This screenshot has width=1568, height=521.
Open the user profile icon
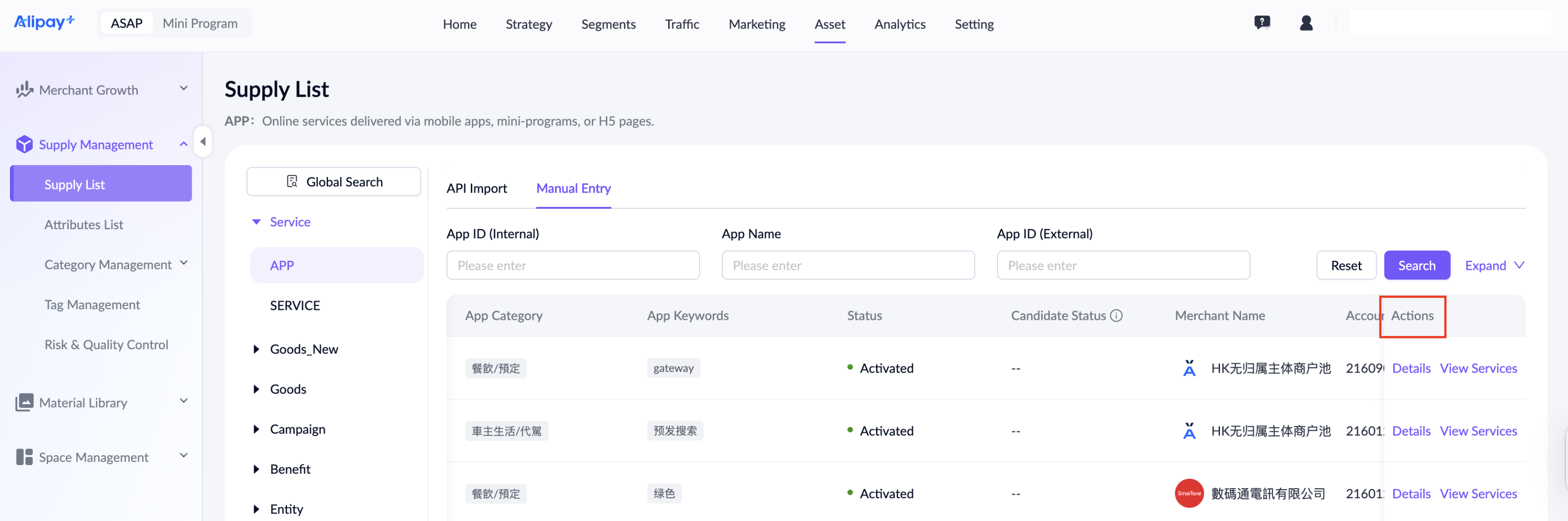tap(1306, 23)
